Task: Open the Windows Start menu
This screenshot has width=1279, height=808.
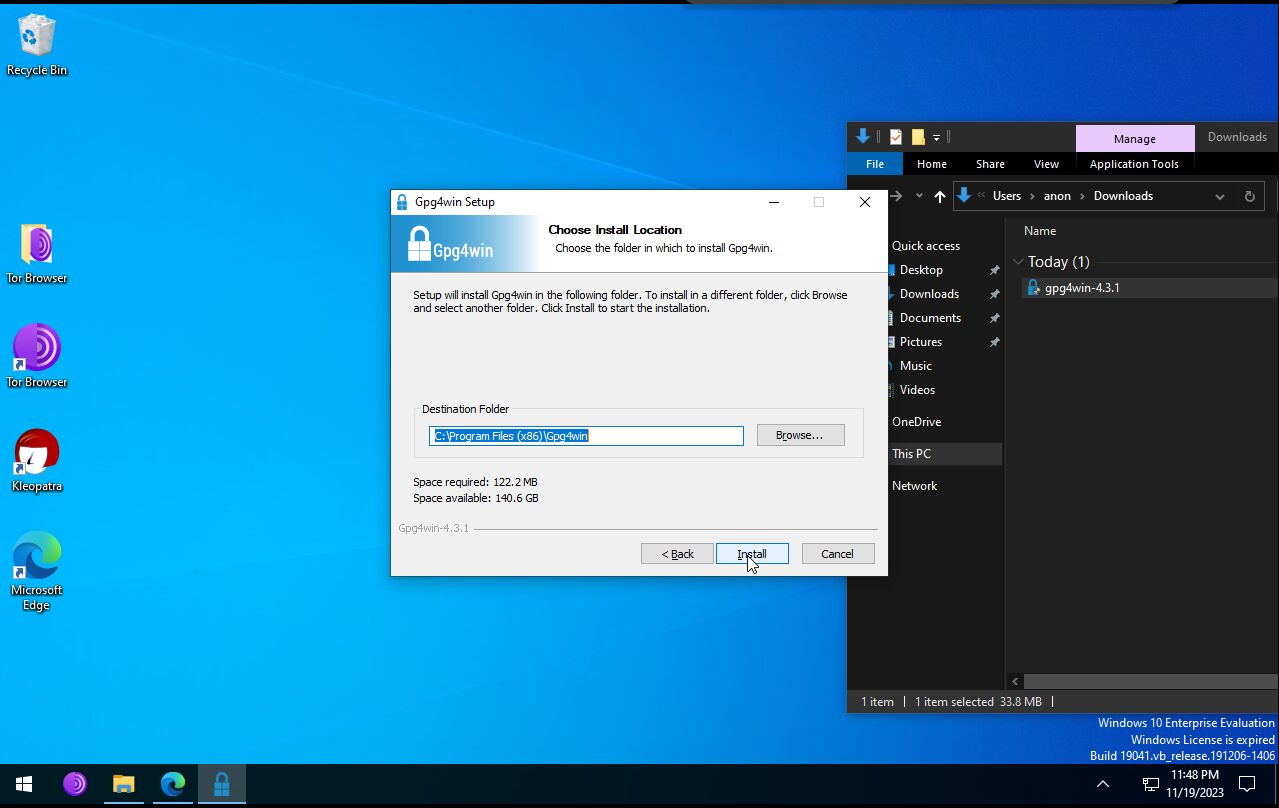Action: coord(25,784)
